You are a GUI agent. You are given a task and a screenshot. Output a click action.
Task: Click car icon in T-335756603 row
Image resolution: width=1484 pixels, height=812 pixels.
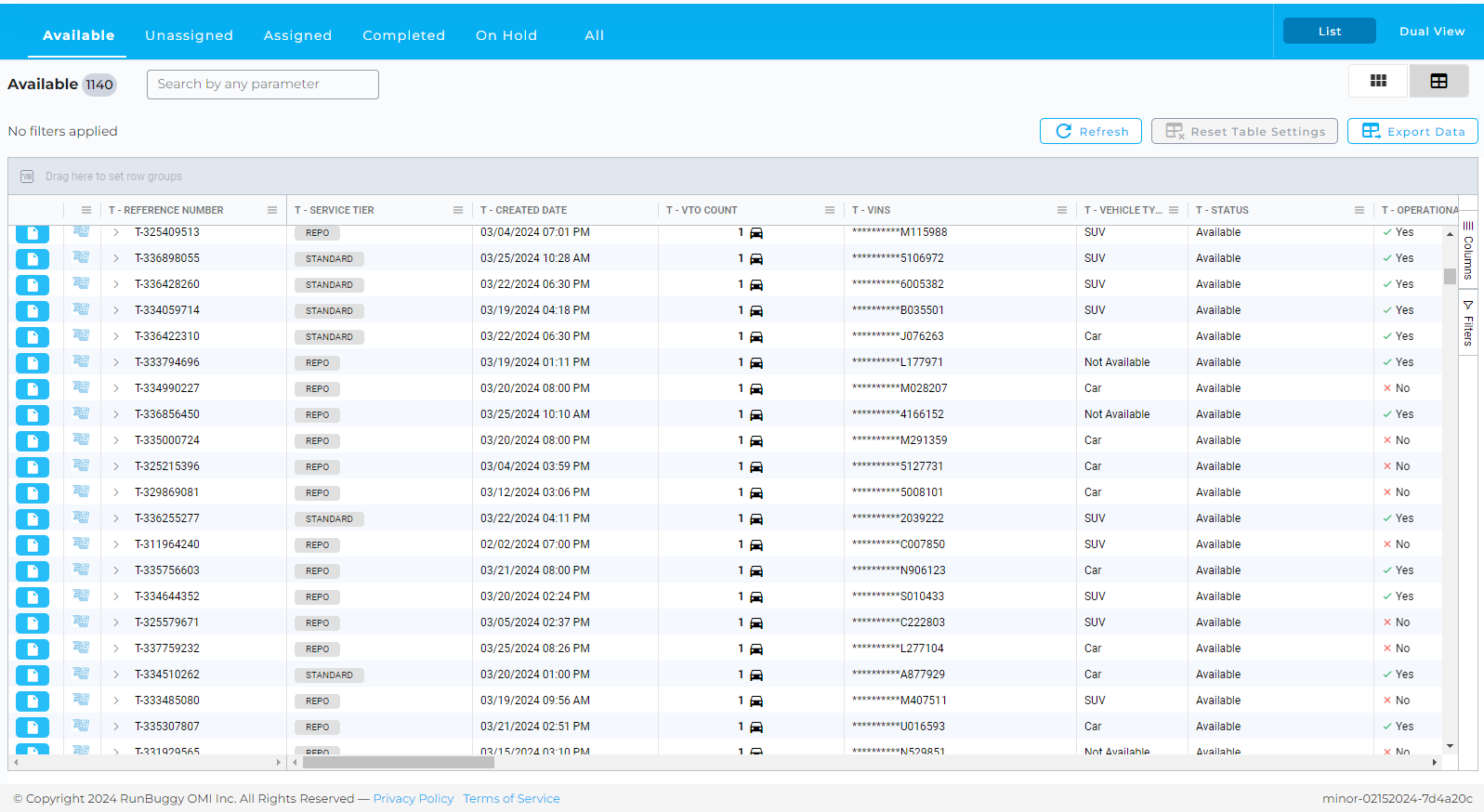click(756, 571)
